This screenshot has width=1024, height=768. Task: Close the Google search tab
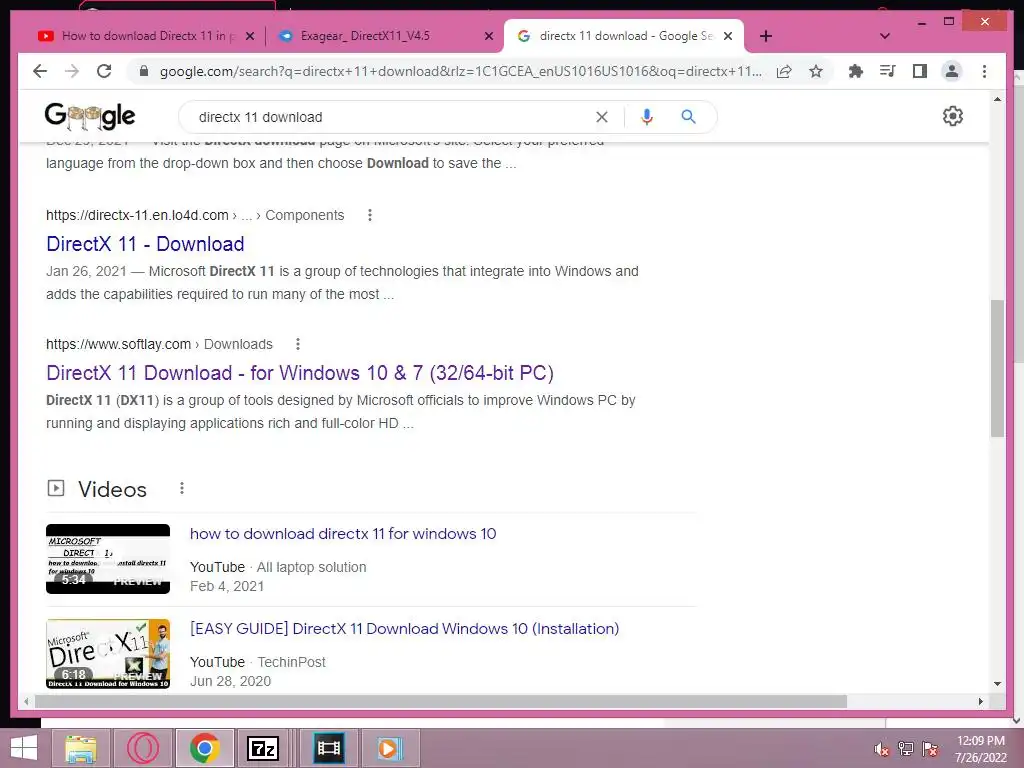728,36
